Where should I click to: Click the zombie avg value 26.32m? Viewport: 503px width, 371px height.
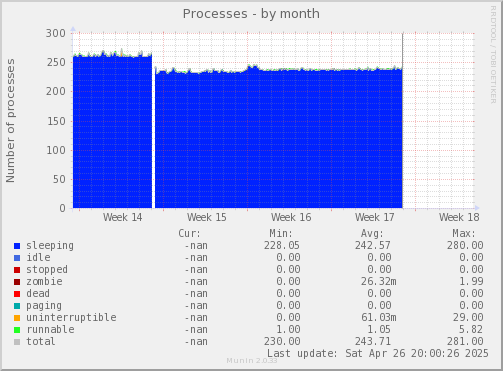coord(379,281)
